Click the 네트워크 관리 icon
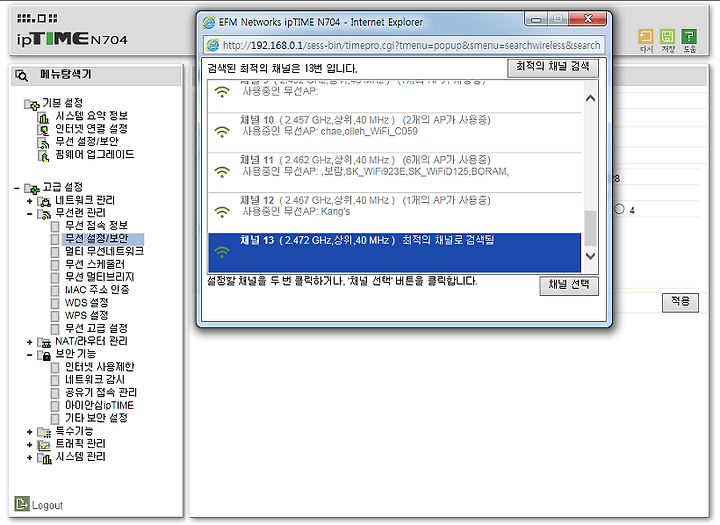Image resolution: width=720 pixels, height=525 pixels. (44, 201)
